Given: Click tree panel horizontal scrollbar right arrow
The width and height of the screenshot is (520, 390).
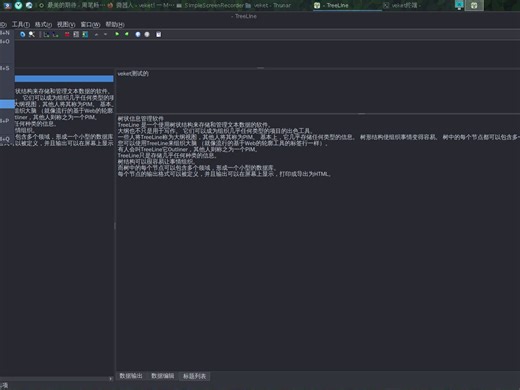Looking at the screenshot, I should pyautogui.click(x=111, y=379).
